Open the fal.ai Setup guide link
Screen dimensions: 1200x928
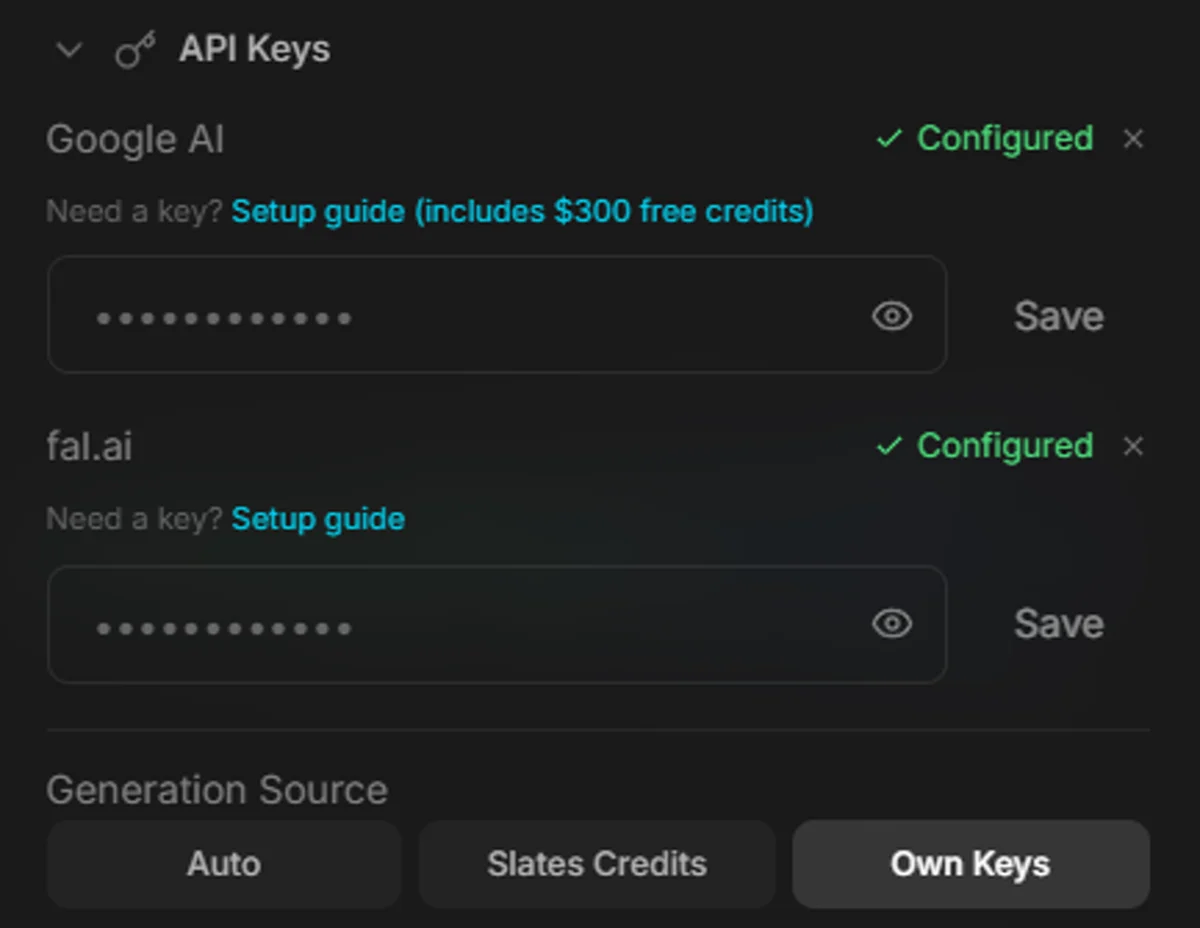point(318,519)
